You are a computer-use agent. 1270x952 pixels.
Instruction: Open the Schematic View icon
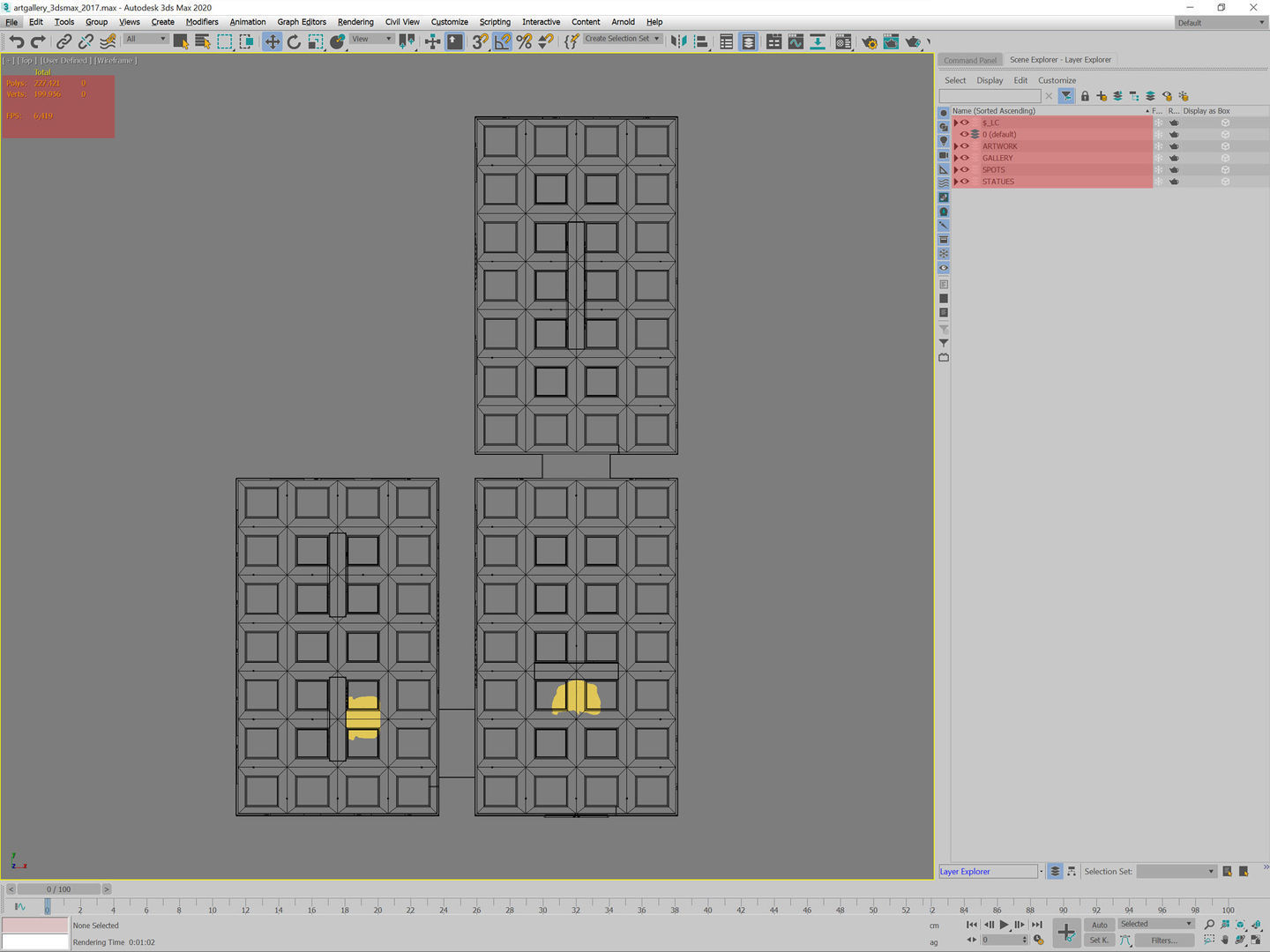click(818, 41)
